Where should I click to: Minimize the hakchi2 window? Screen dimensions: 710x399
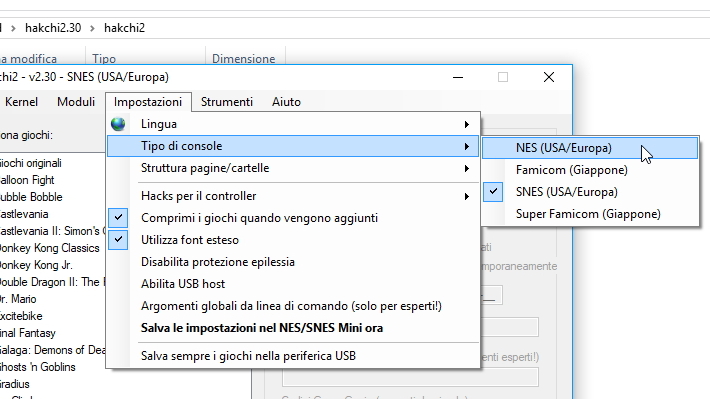[x=458, y=77]
